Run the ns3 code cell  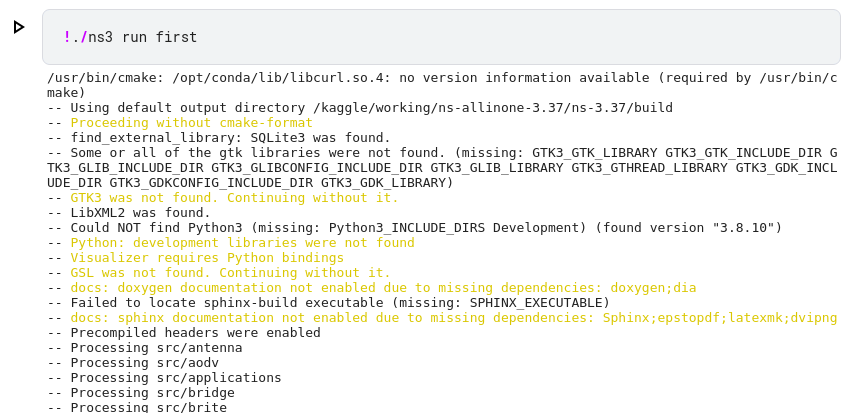(19, 27)
